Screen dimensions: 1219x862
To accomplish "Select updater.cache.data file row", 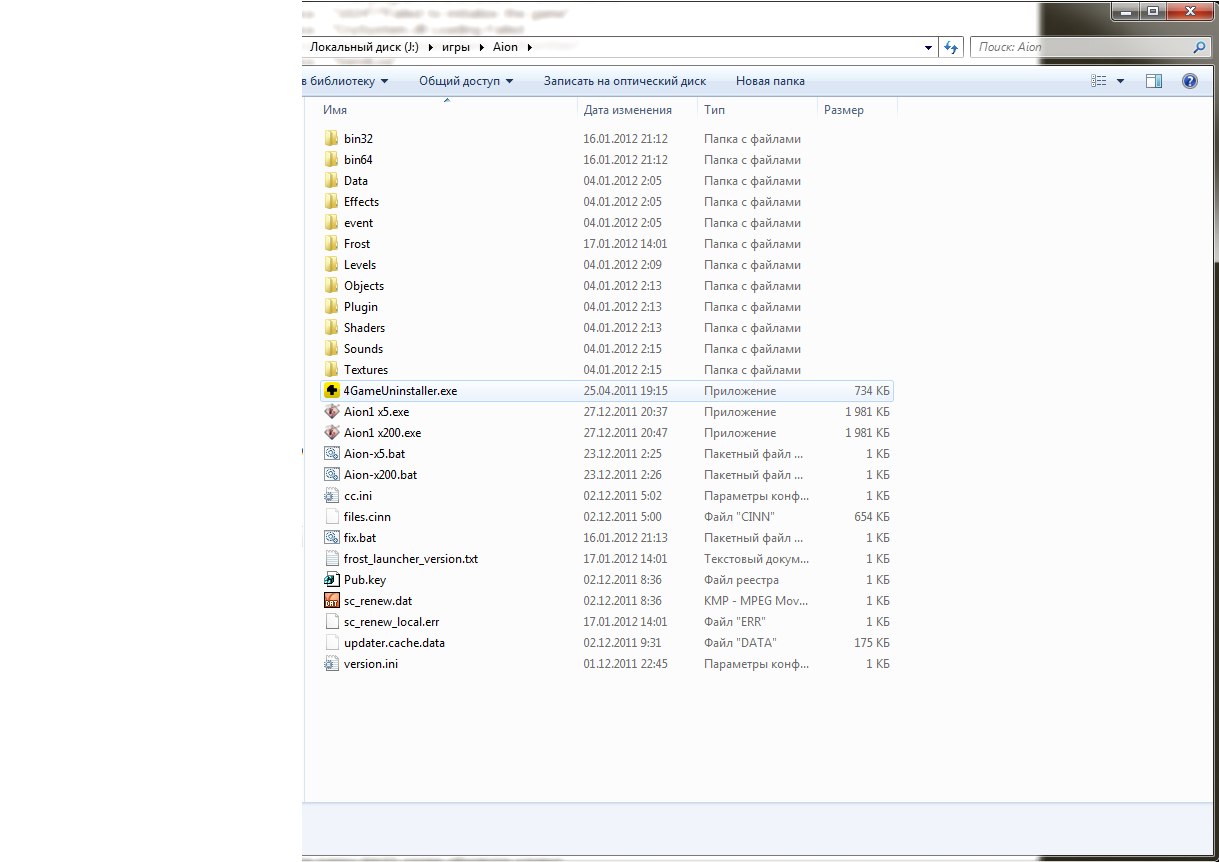I will [608, 643].
